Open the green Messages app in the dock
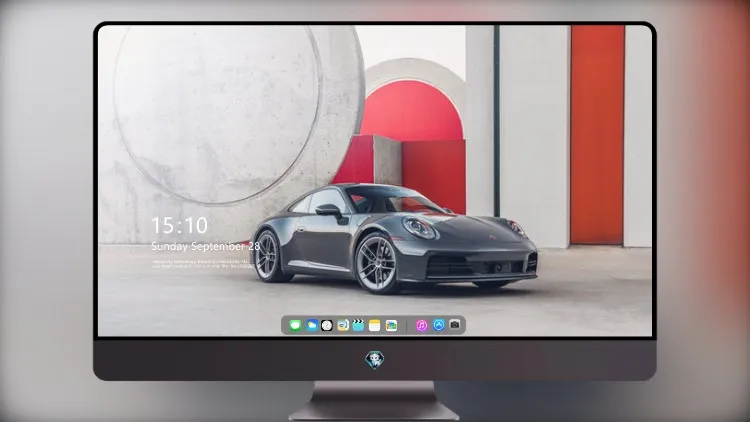 295,325
